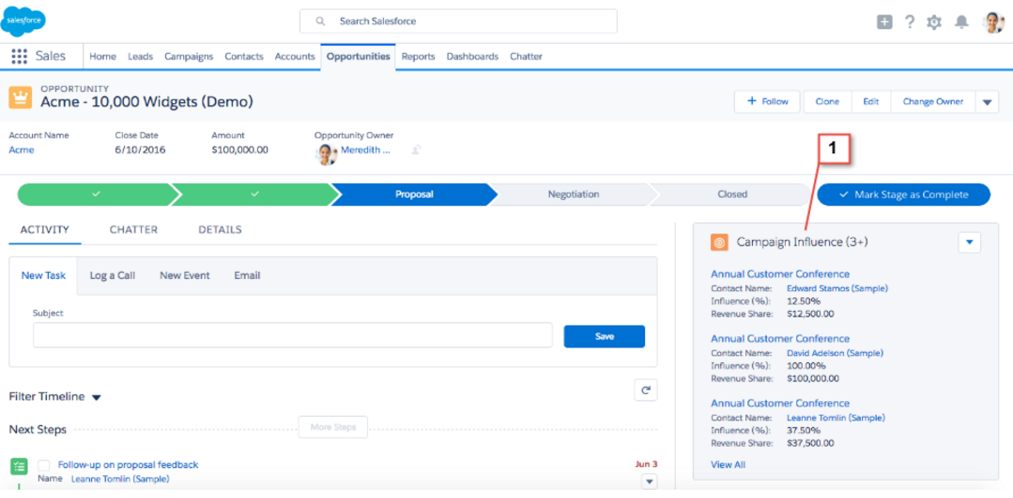Click into the Subject input field
Image resolution: width=1013 pixels, height=498 pixels.
pyautogui.click(x=293, y=336)
